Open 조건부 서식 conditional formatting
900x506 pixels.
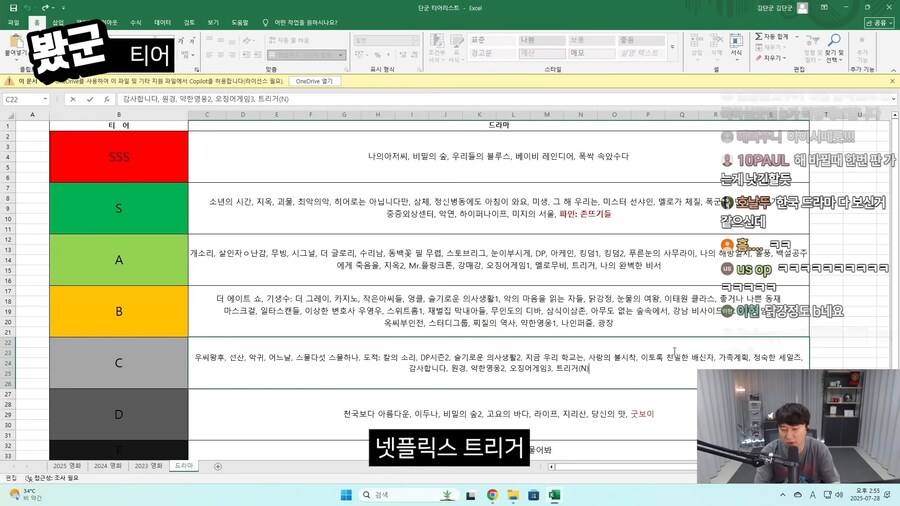[436, 48]
